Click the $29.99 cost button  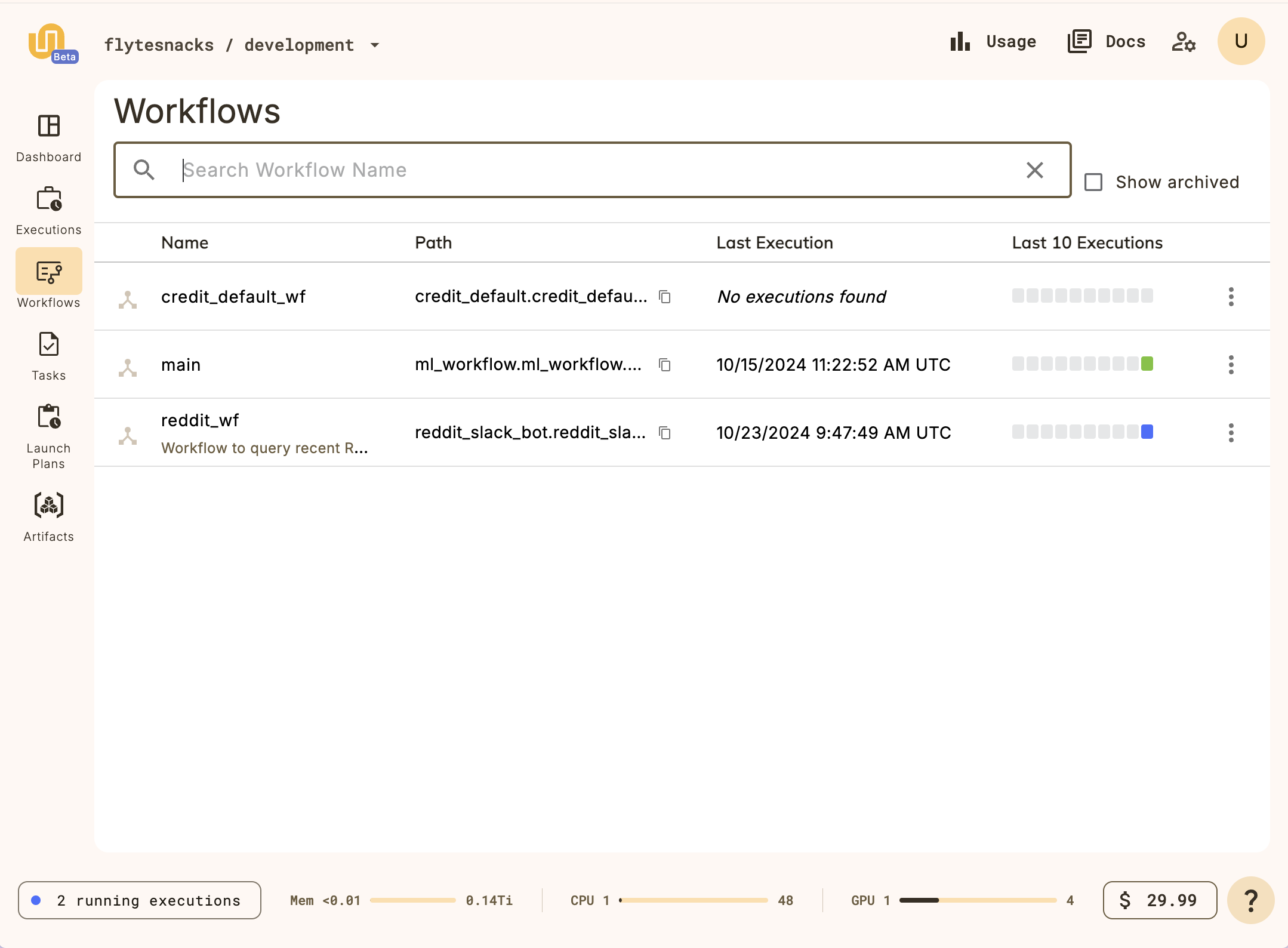1159,900
